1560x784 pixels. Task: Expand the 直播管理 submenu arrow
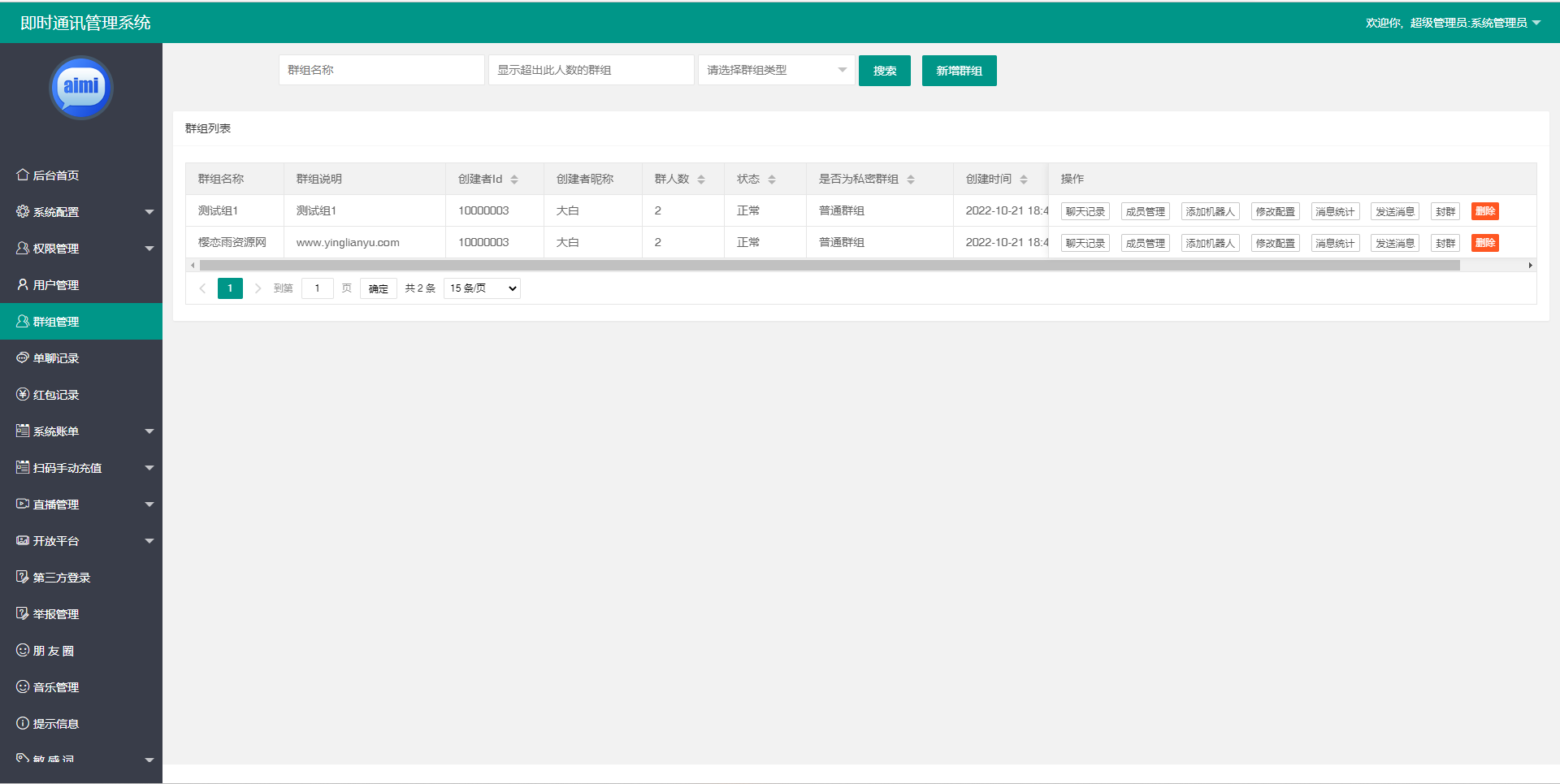click(x=149, y=505)
